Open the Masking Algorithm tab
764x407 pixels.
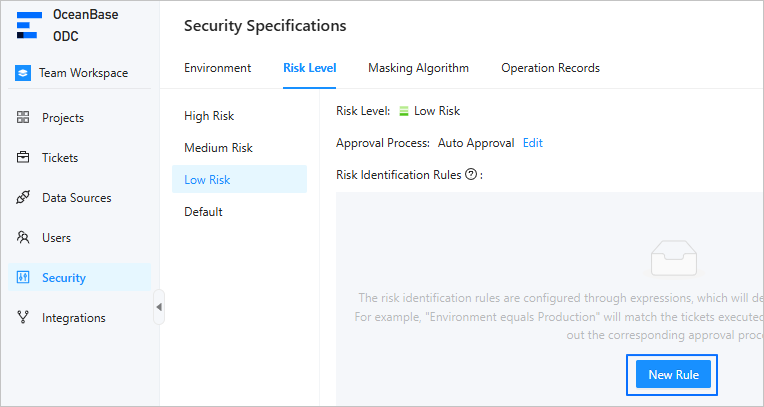(x=418, y=68)
